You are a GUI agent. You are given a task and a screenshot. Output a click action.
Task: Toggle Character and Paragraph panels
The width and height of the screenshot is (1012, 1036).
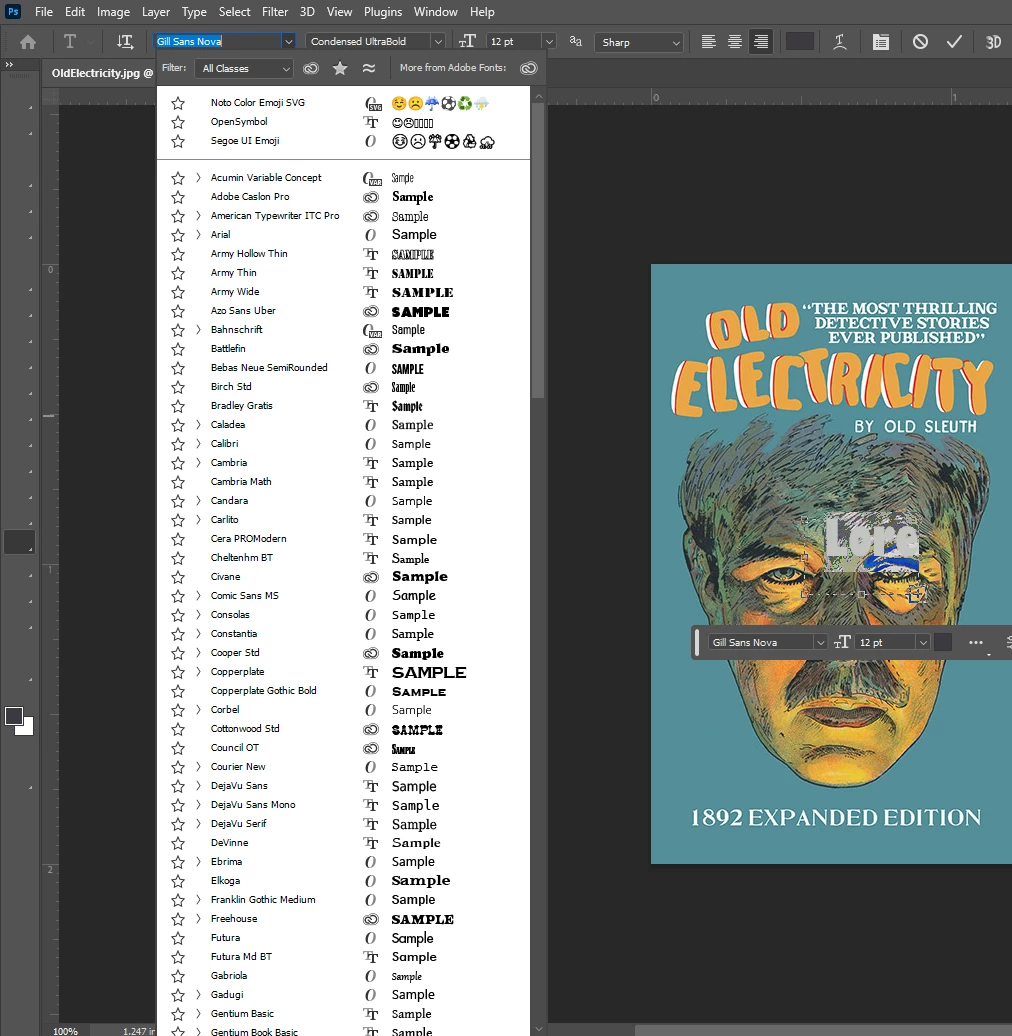tap(881, 42)
